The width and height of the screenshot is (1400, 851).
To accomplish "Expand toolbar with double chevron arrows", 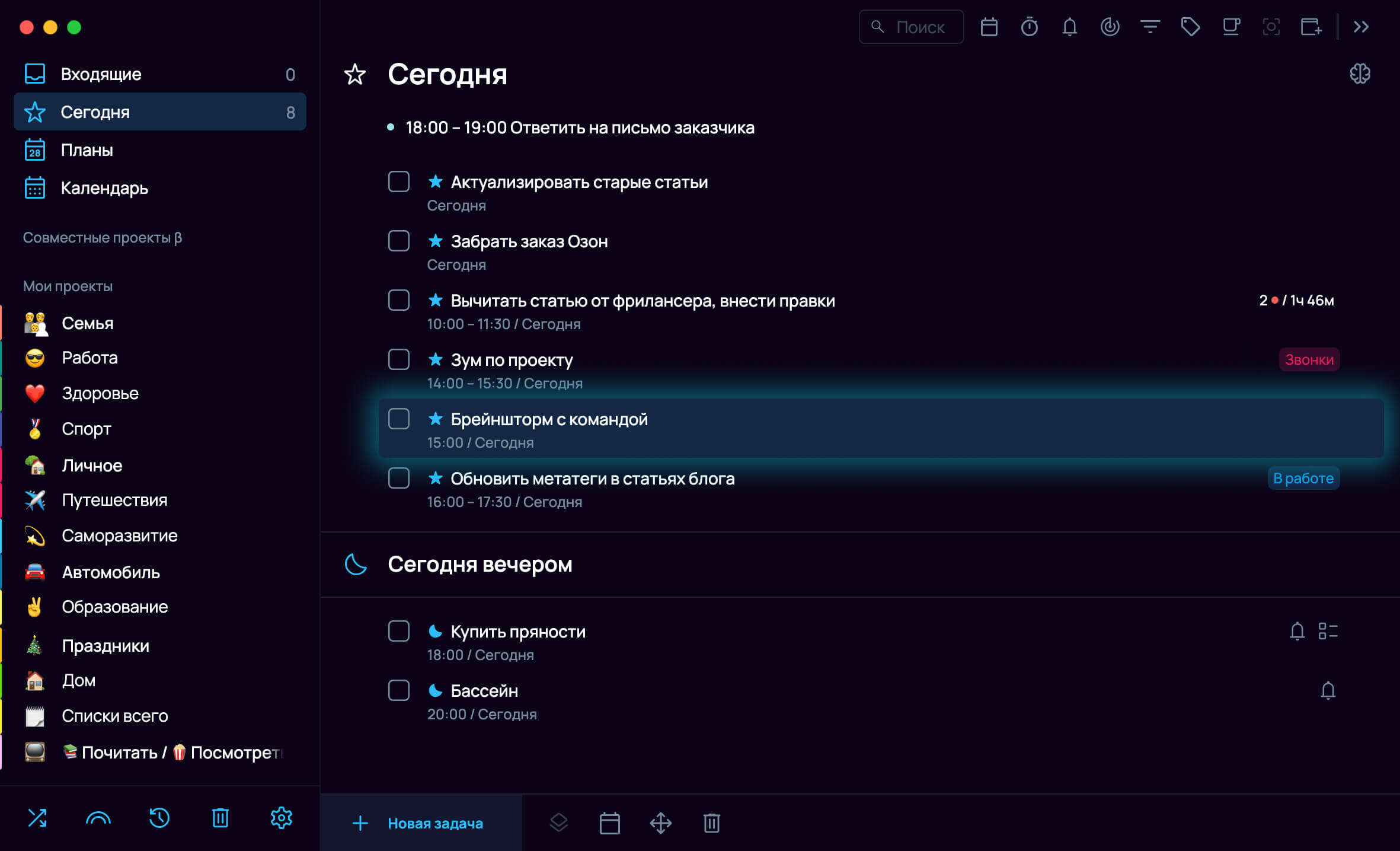I will pos(1361,27).
